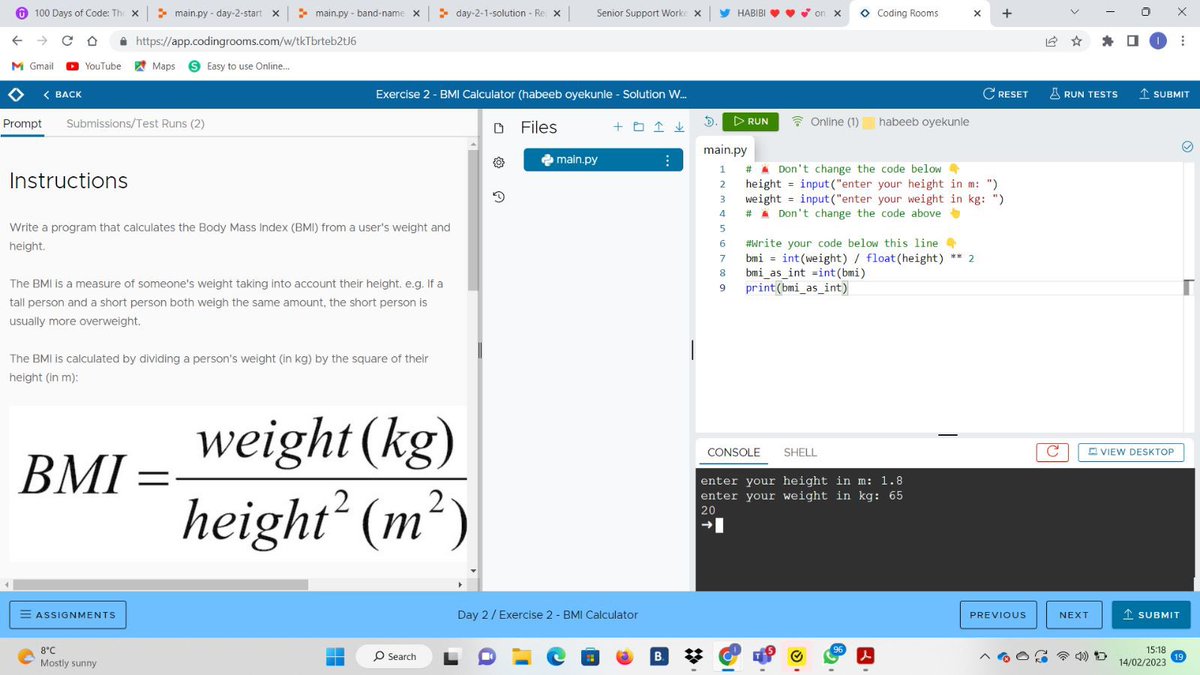This screenshot has width=1200, height=675.
Task: Go to the PREVIOUS exercise
Action: click(998, 614)
